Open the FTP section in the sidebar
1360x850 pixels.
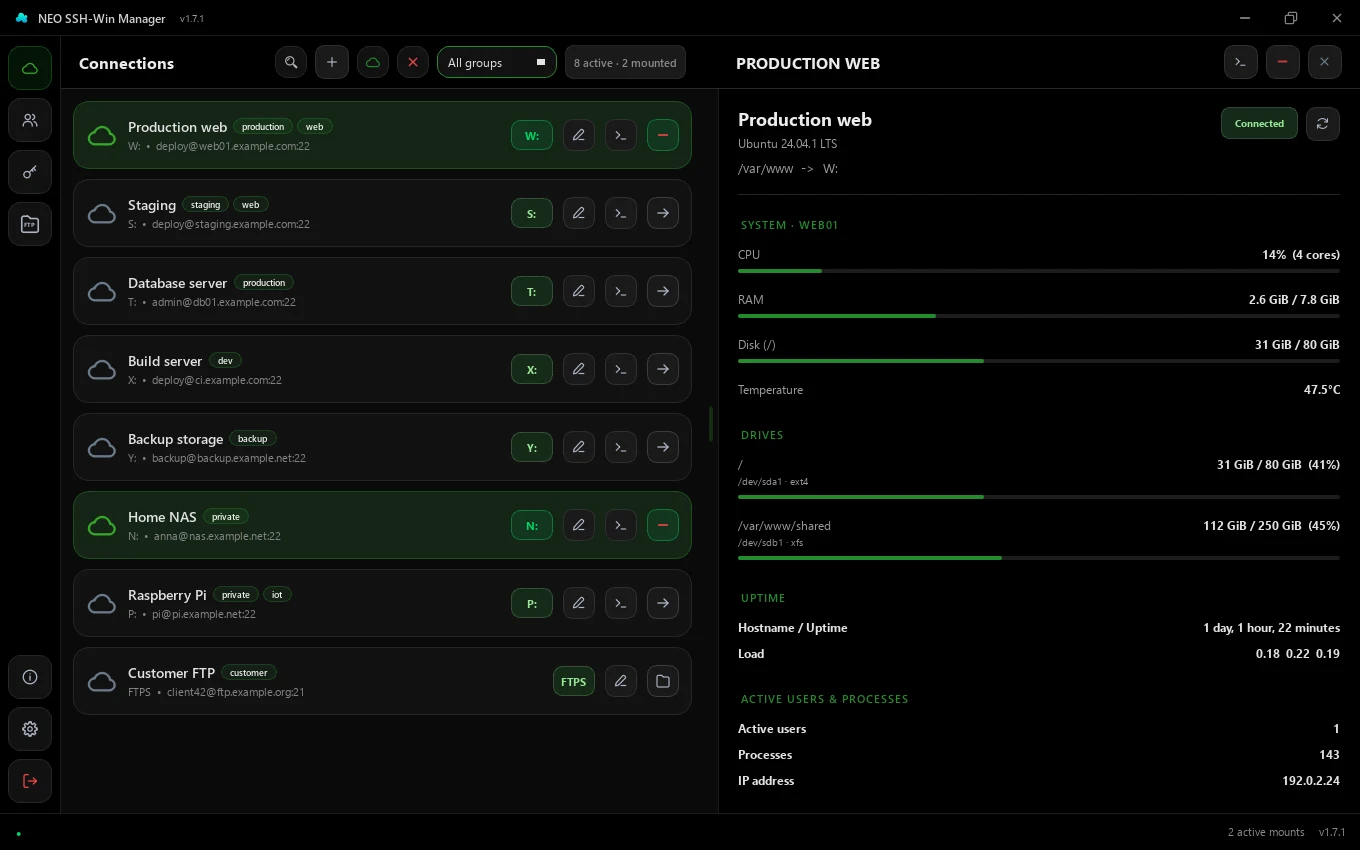pos(30,224)
